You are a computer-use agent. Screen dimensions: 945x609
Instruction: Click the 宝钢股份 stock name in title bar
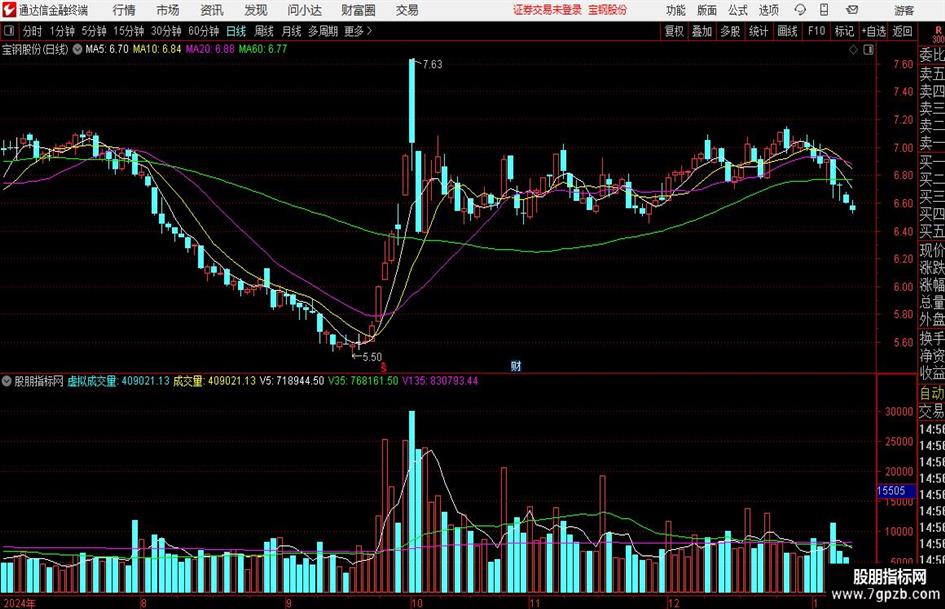coord(608,10)
